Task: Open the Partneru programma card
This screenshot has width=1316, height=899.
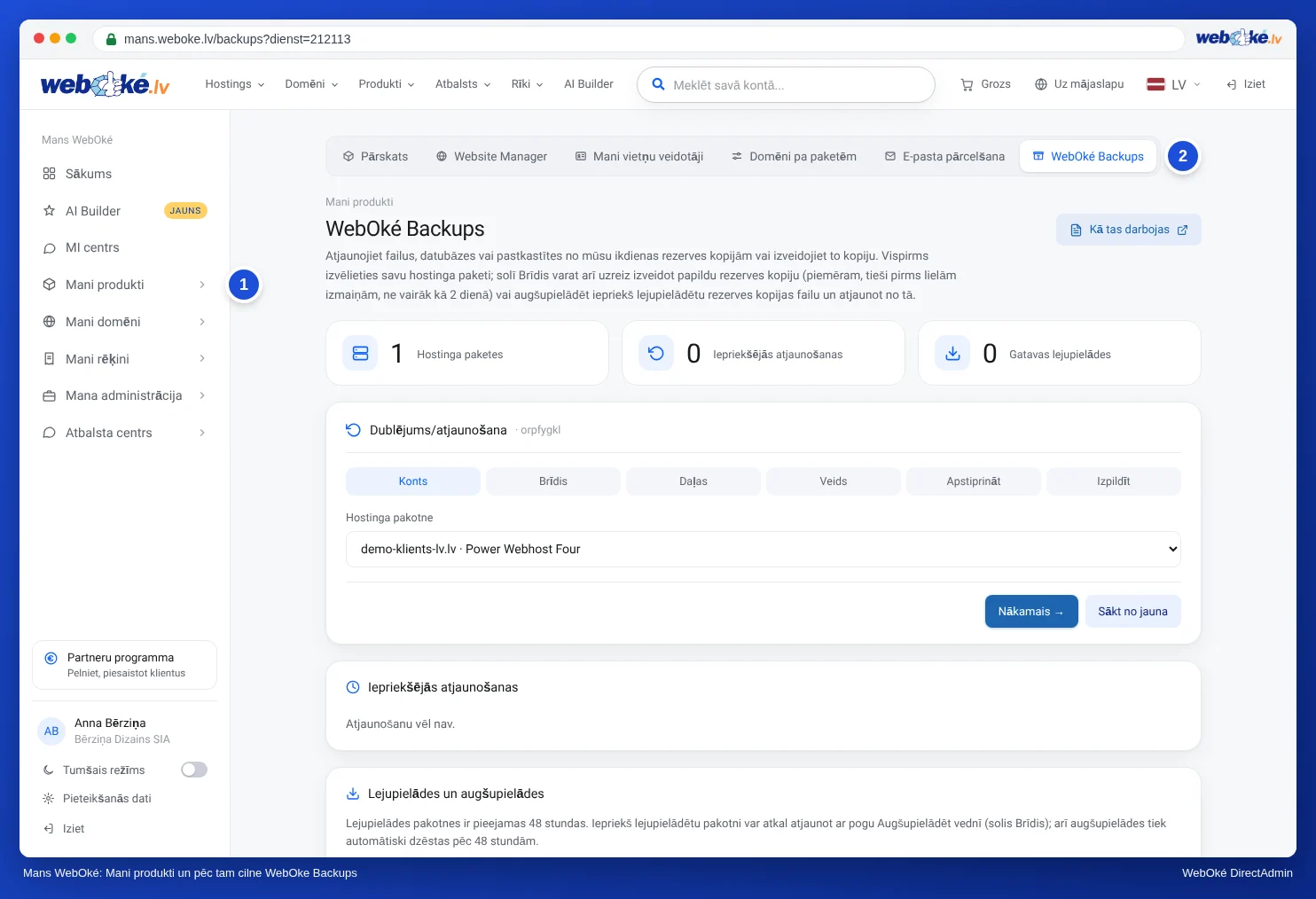Action: [125, 665]
